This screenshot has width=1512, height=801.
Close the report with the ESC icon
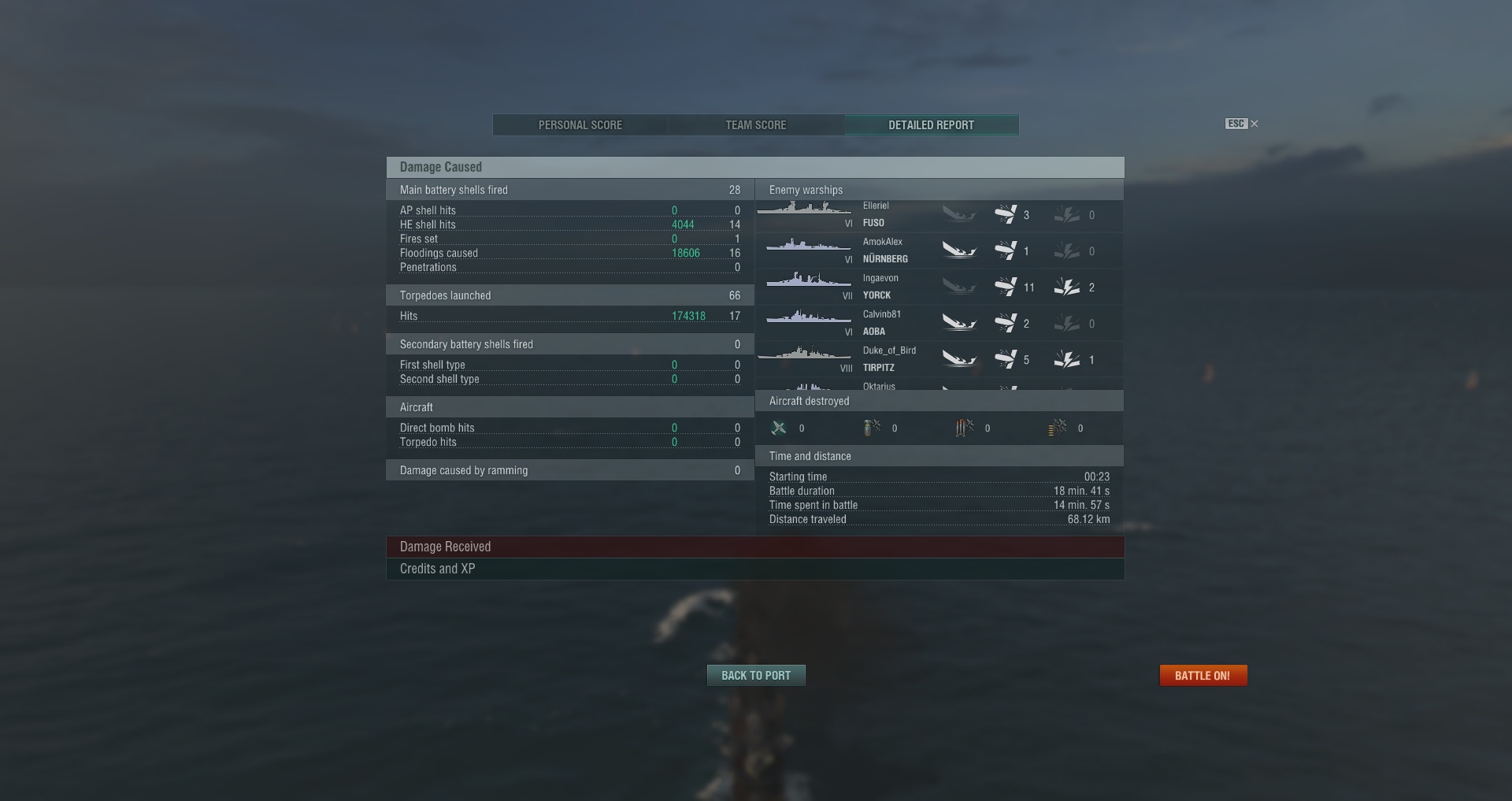1242,124
